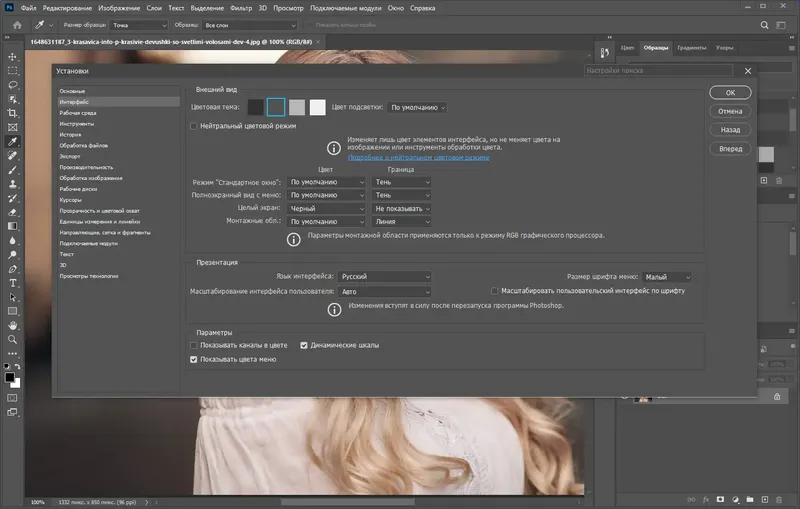Open the neutral color mode details link
This screenshot has width=800, height=509.
coord(418,158)
